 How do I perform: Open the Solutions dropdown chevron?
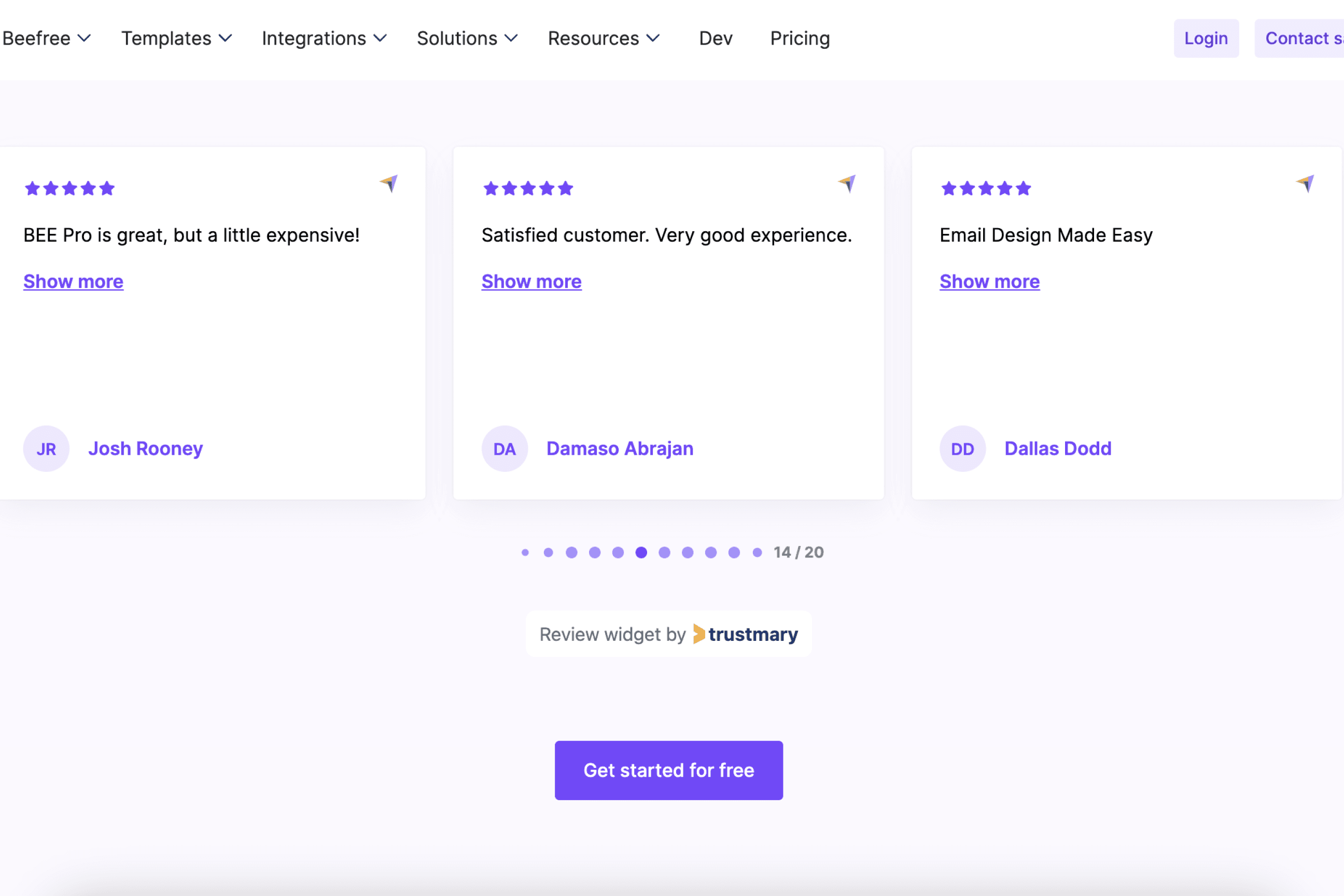(x=511, y=38)
